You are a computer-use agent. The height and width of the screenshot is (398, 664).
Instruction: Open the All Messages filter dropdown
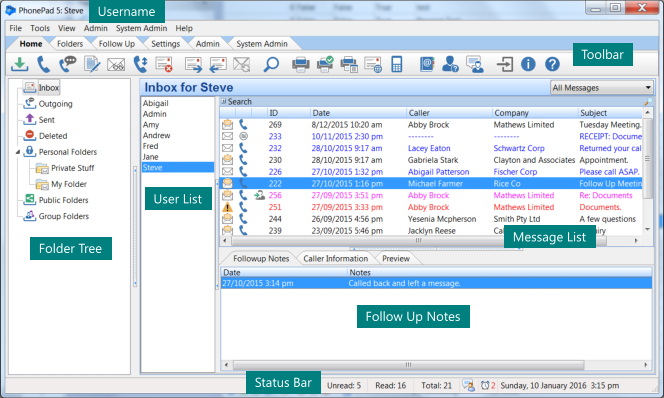[602, 88]
